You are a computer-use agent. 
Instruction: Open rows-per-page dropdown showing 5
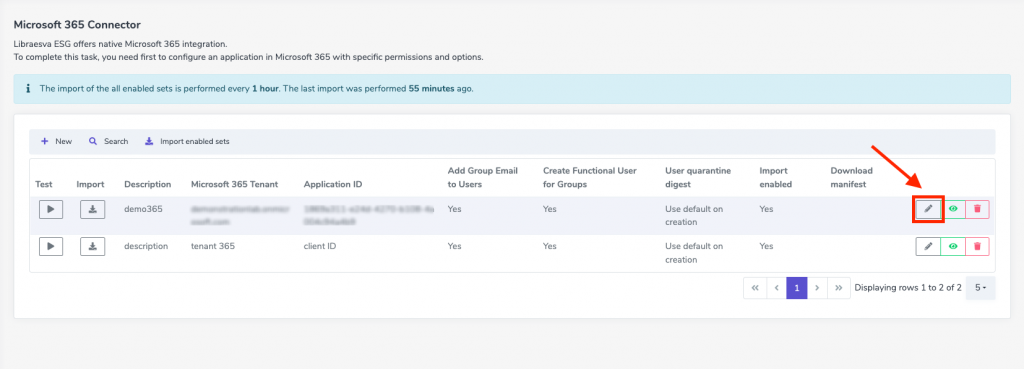(980, 287)
